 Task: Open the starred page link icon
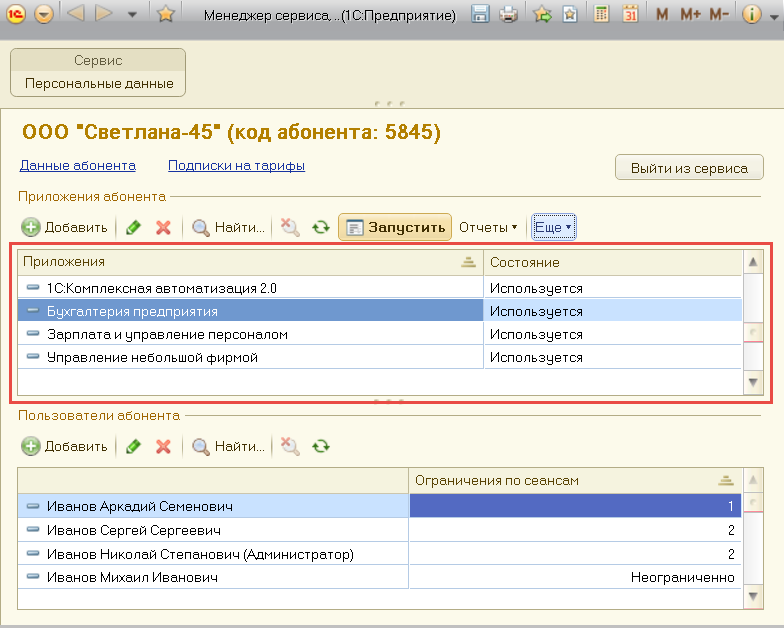pyautogui.click(x=570, y=14)
